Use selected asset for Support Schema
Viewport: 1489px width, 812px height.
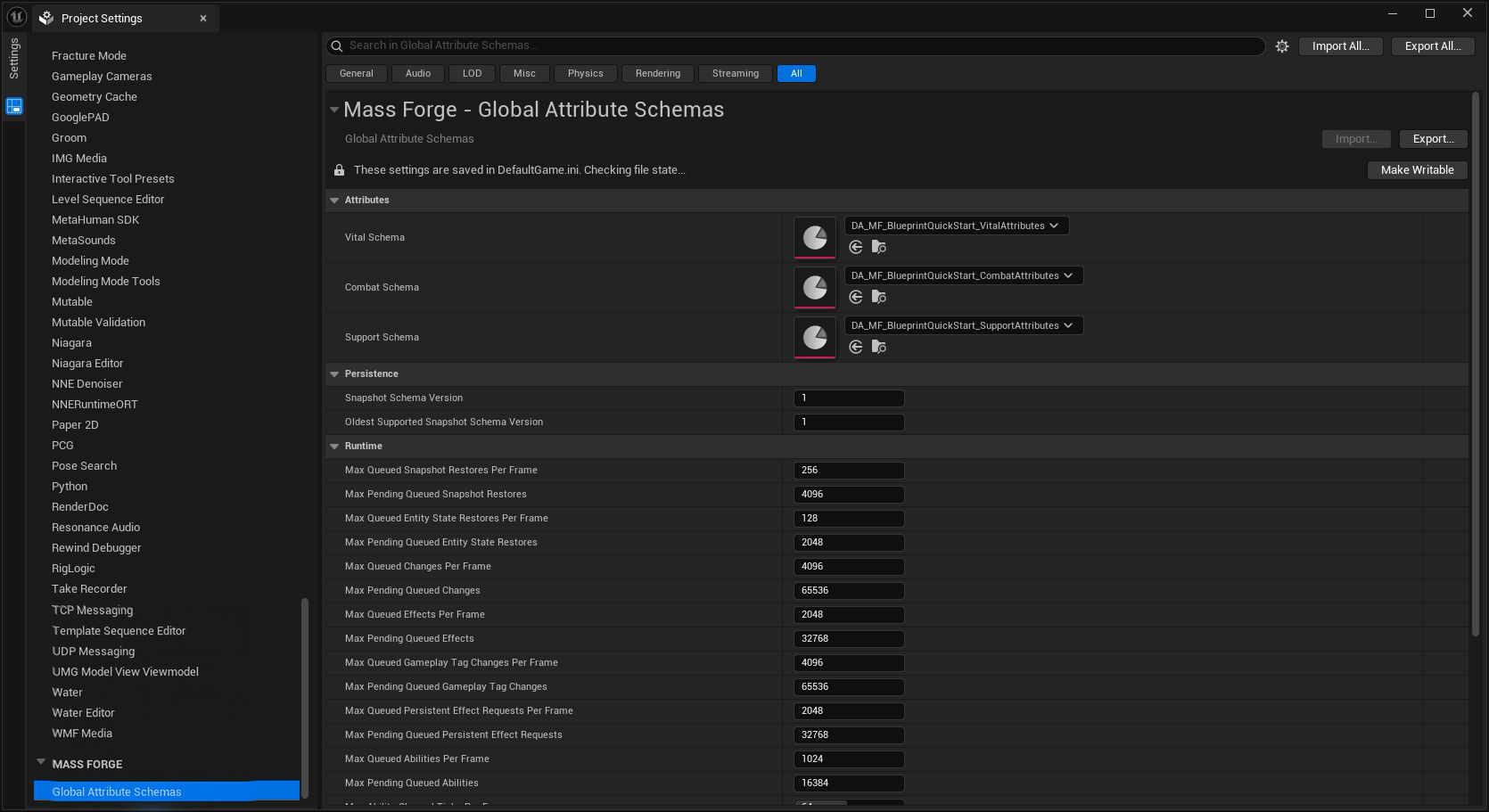click(856, 347)
